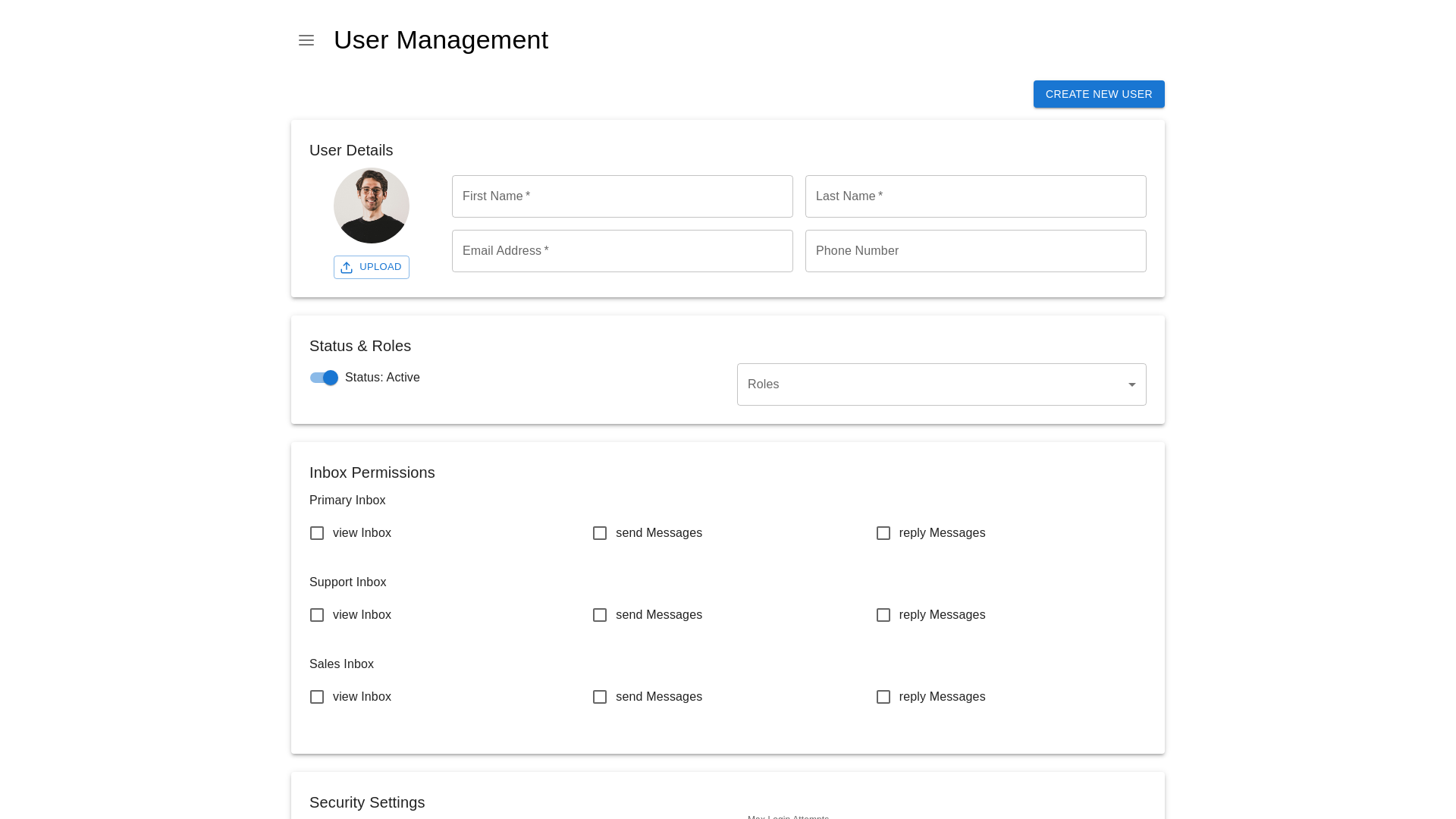The height and width of the screenshot is (819, 1456).
Task: Click the Upload avatar button
Action: (x=372, y=267)
